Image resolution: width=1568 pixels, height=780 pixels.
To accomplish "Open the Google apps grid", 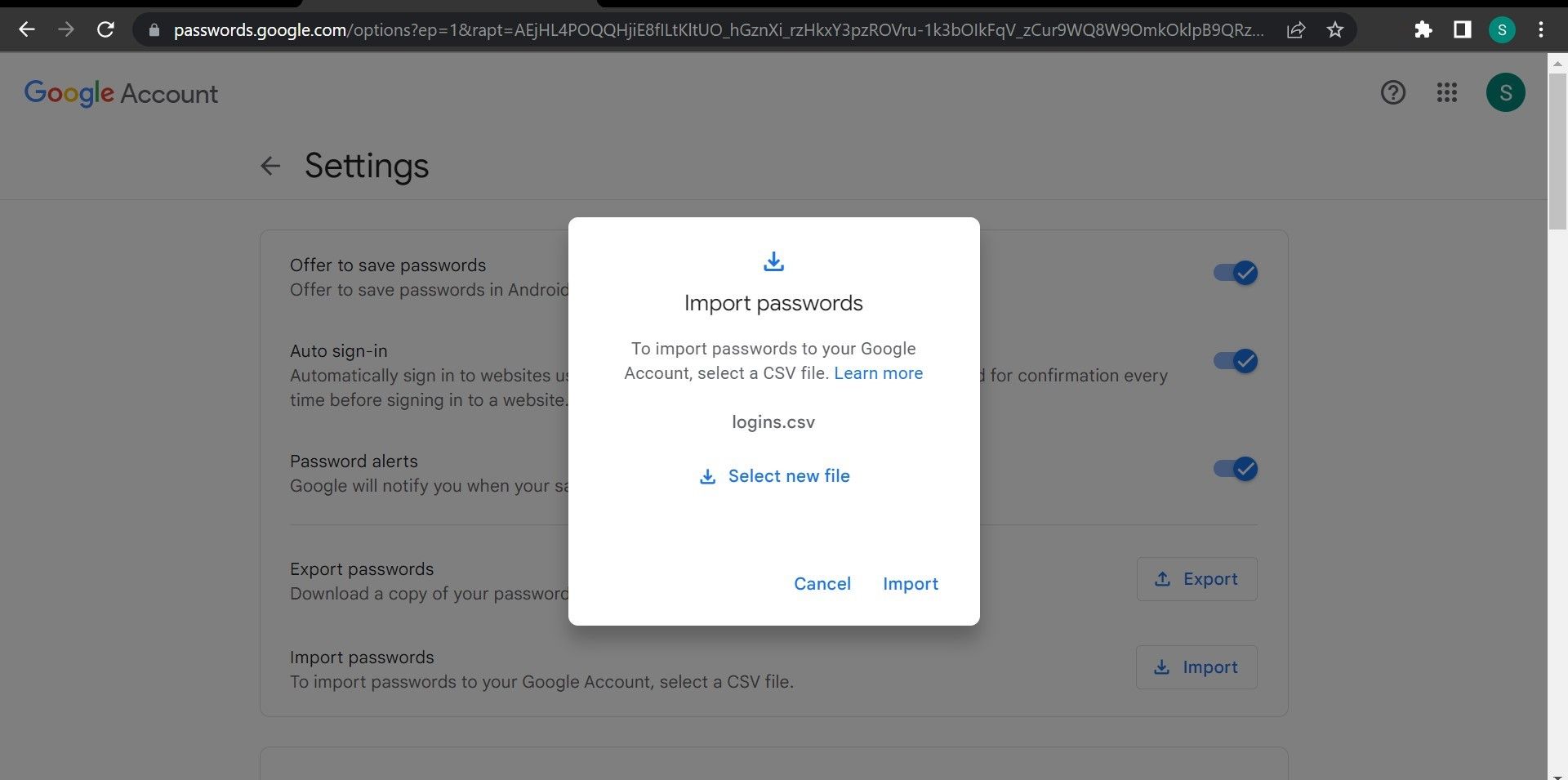I will click(1447, 92).
